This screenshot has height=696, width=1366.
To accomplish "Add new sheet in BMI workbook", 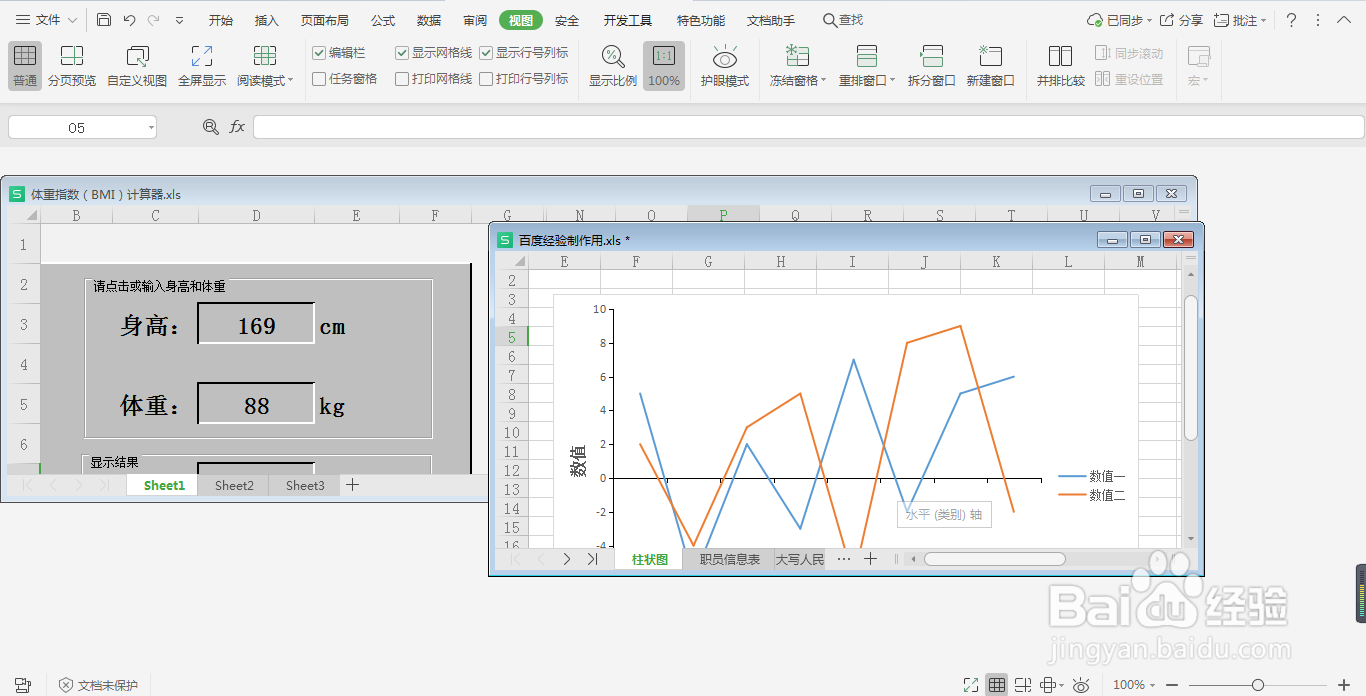I will click(352, 485).
